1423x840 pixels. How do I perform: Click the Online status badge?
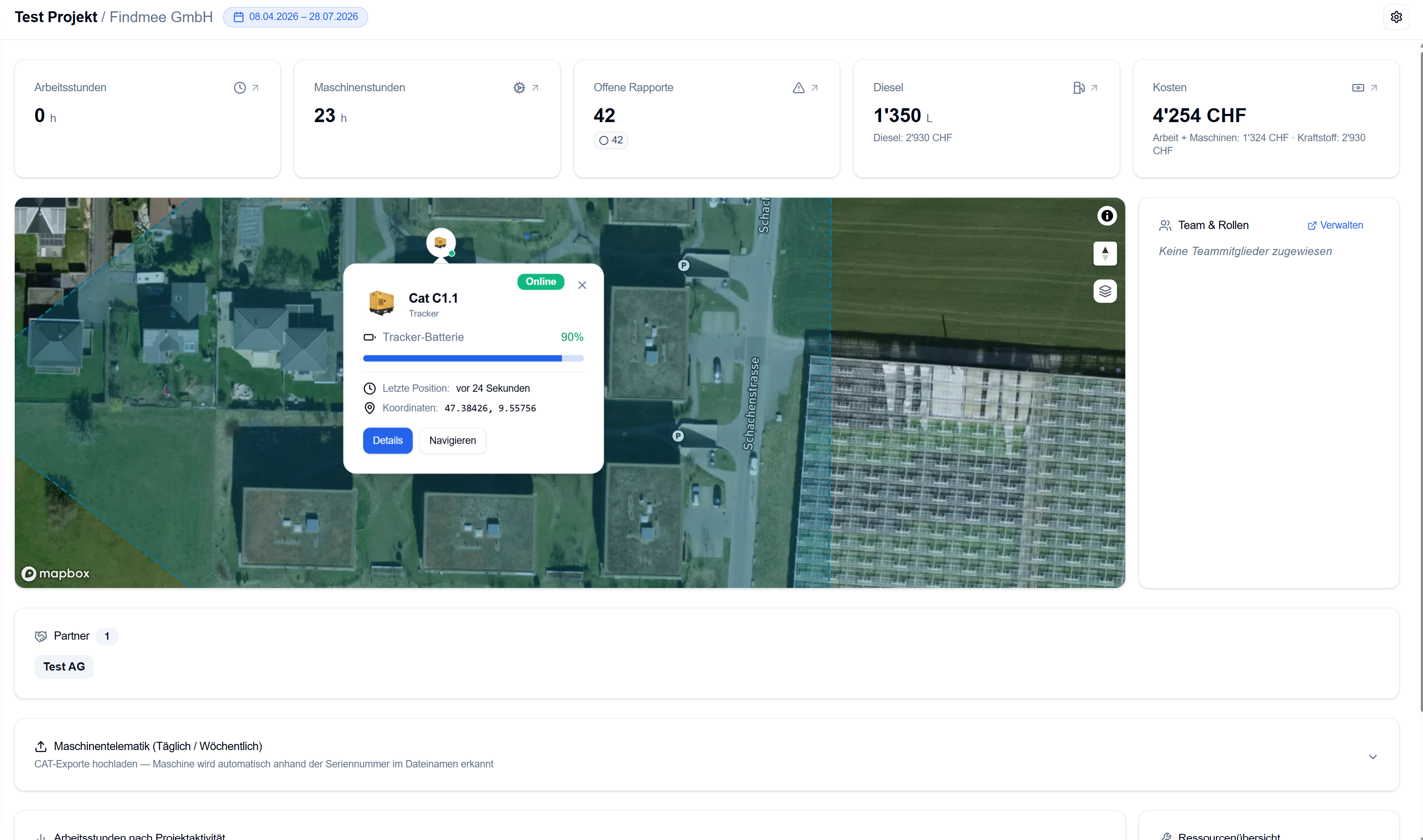pyautogui.click(x=541, y=281)
